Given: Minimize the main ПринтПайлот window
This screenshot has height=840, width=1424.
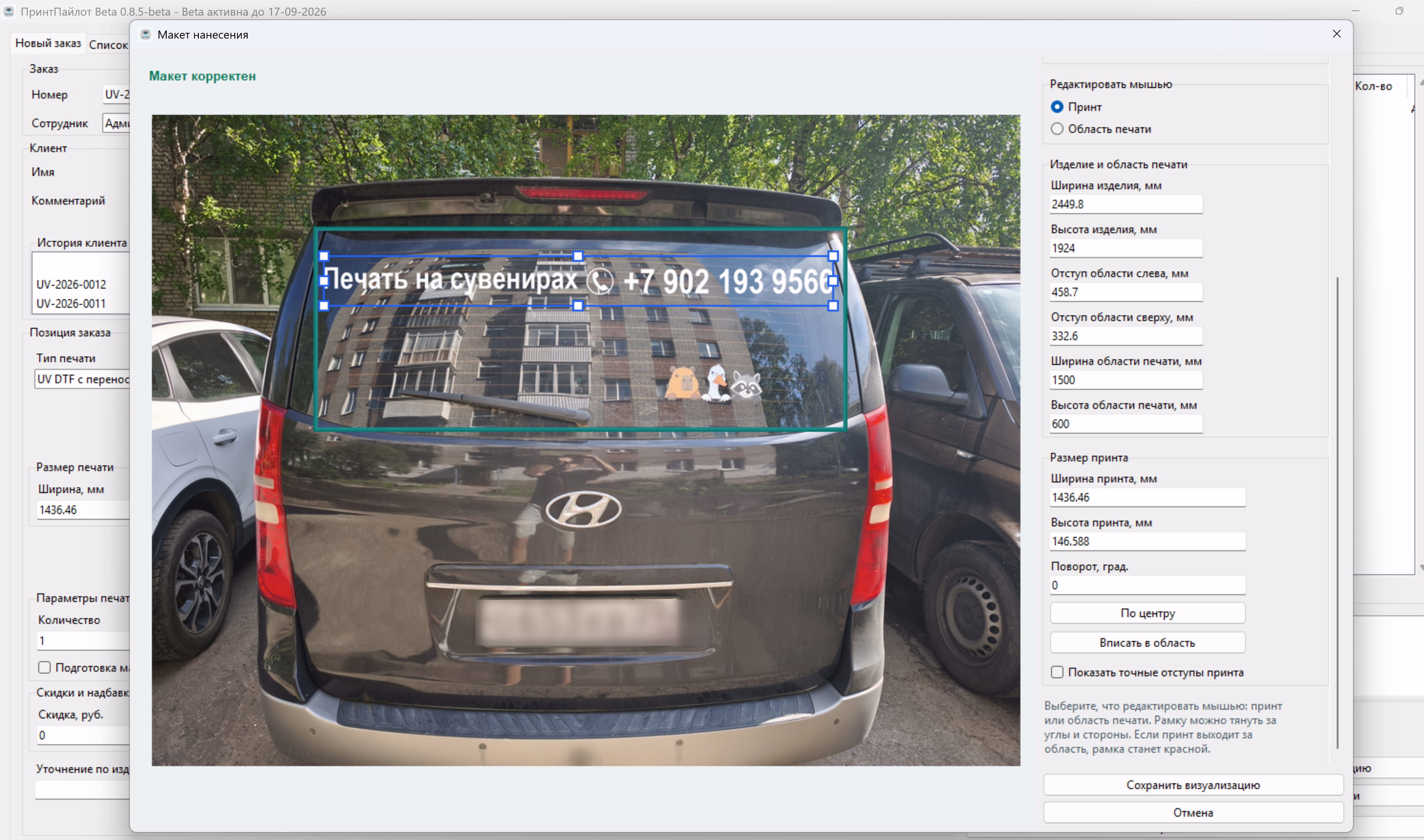Looking at the screenshot, I should pos(1356,11).
